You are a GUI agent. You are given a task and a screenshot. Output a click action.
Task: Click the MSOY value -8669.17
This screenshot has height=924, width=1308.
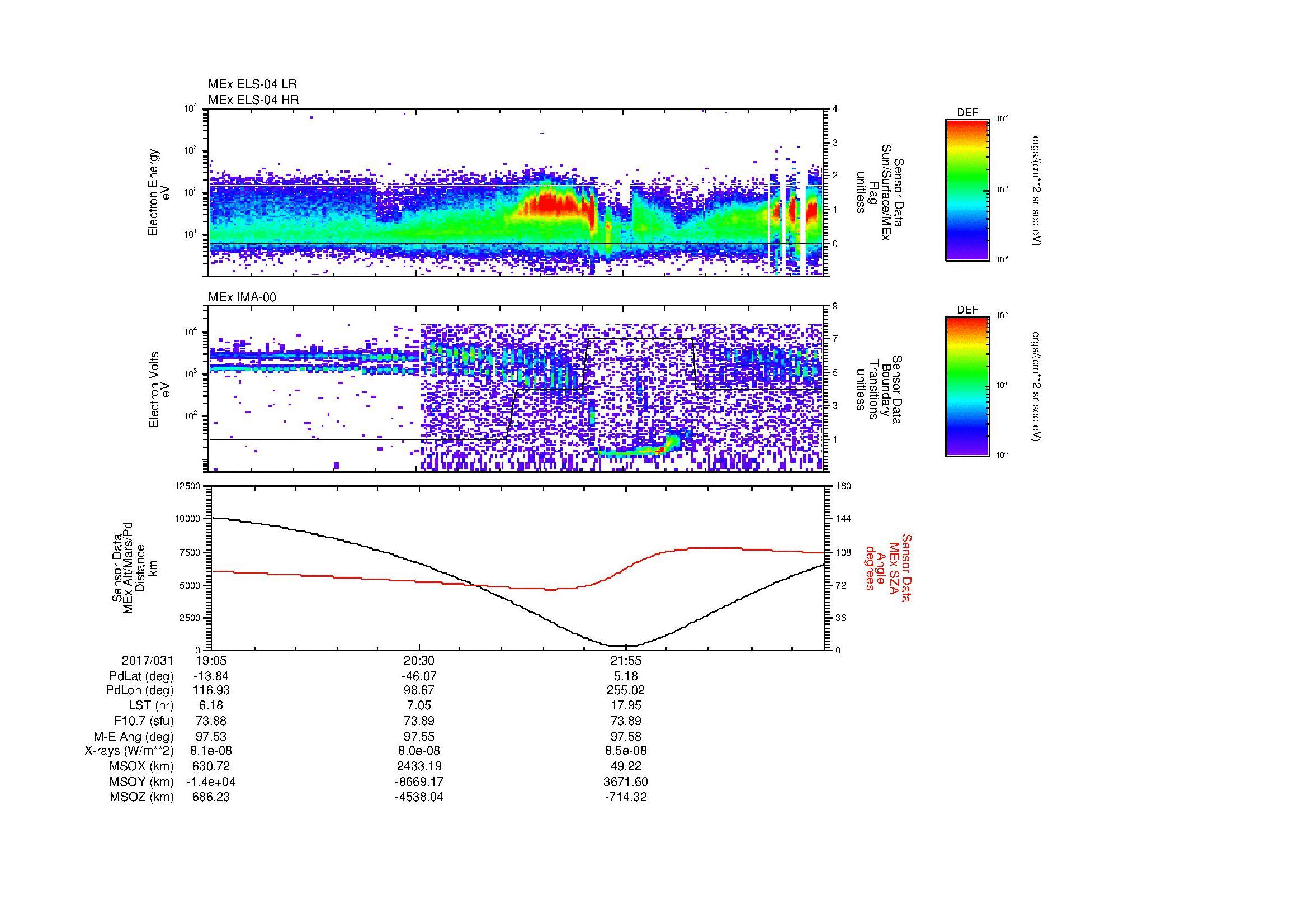419,781
